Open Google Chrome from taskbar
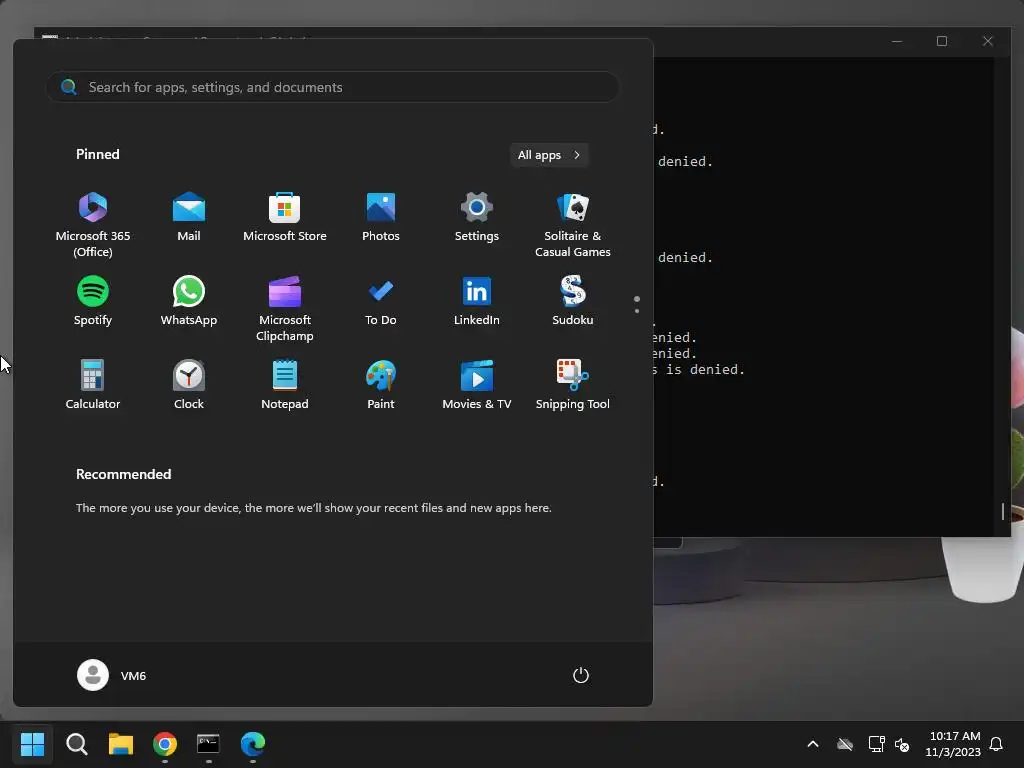The height and width of the screenshot is (768, 1024). tap(165, 744)
